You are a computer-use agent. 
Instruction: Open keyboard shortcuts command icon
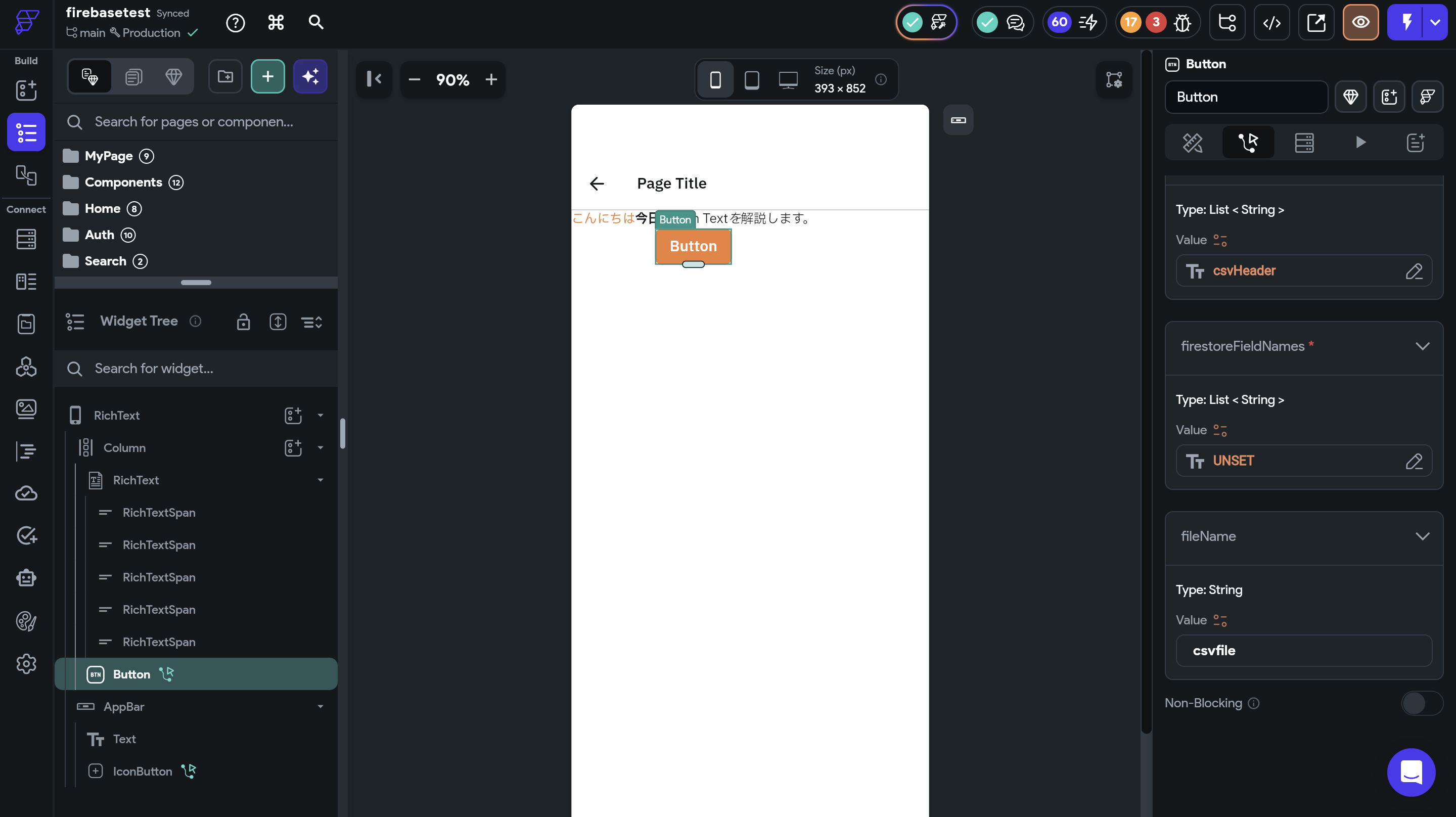coord(275,23)
